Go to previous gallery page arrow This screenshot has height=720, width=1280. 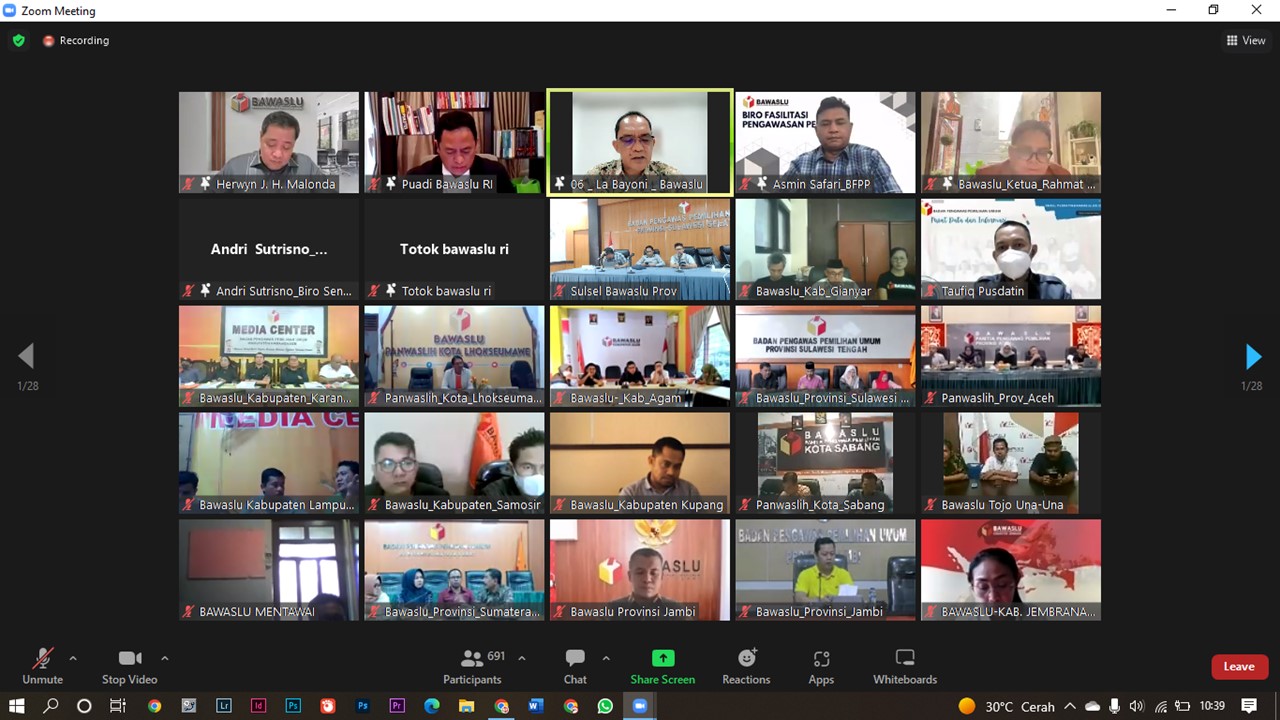(26, 356)
